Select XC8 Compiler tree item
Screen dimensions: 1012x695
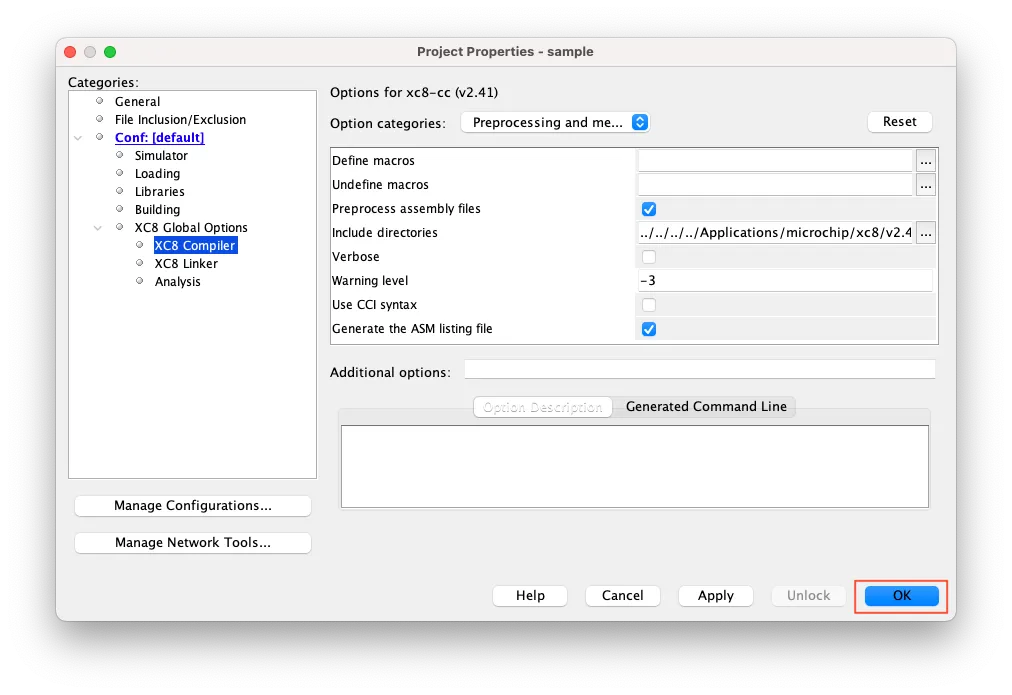pyautogui.click(x=195, y=246)
